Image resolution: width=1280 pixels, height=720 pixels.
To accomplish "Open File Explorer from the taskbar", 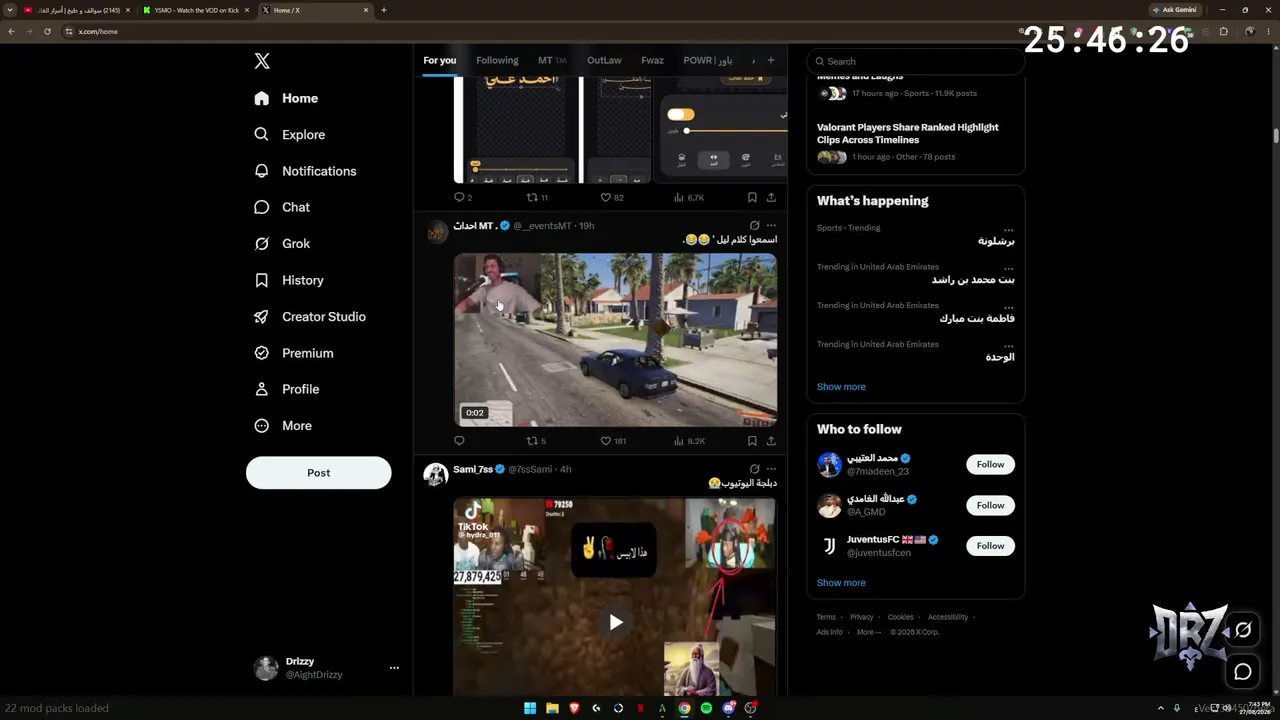I will tap(552, 708).
